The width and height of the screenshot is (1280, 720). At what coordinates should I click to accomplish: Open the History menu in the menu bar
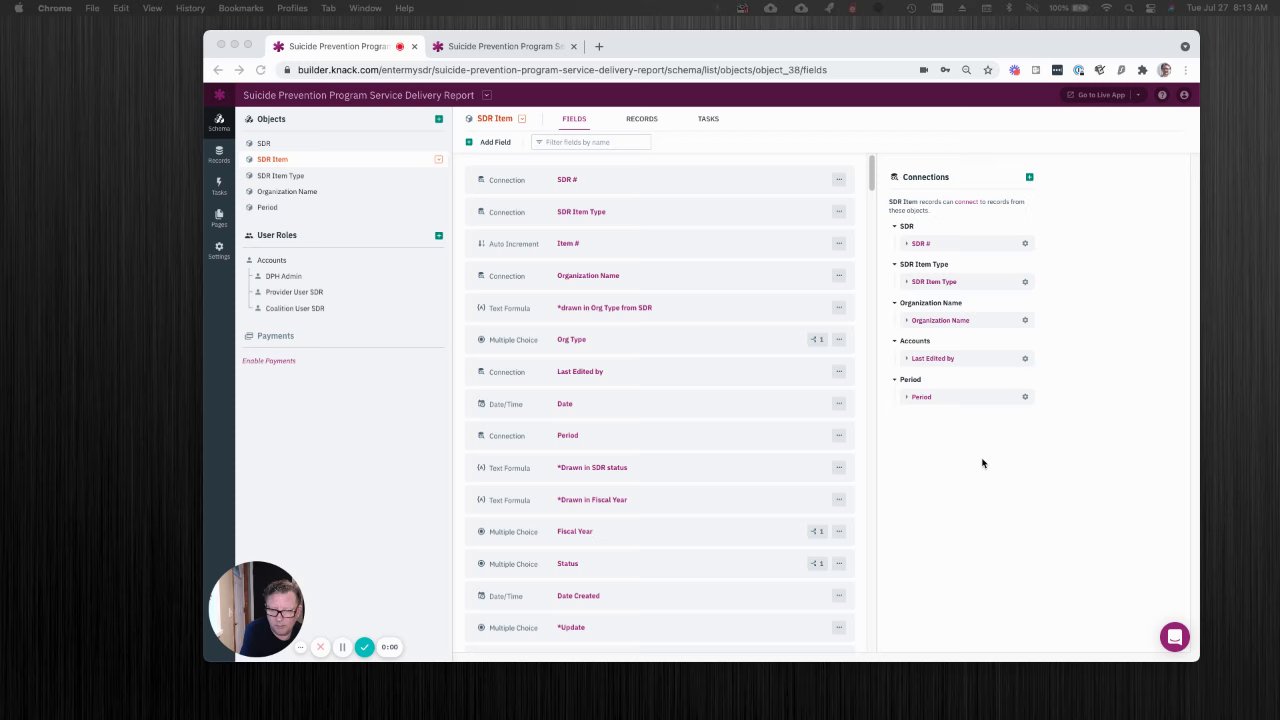coord(190,8)
